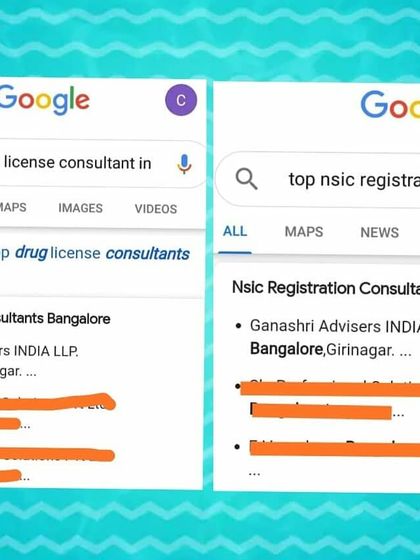
Task: Open the MAPS tab beside NEWS
Action: click(x=304, y=232)
